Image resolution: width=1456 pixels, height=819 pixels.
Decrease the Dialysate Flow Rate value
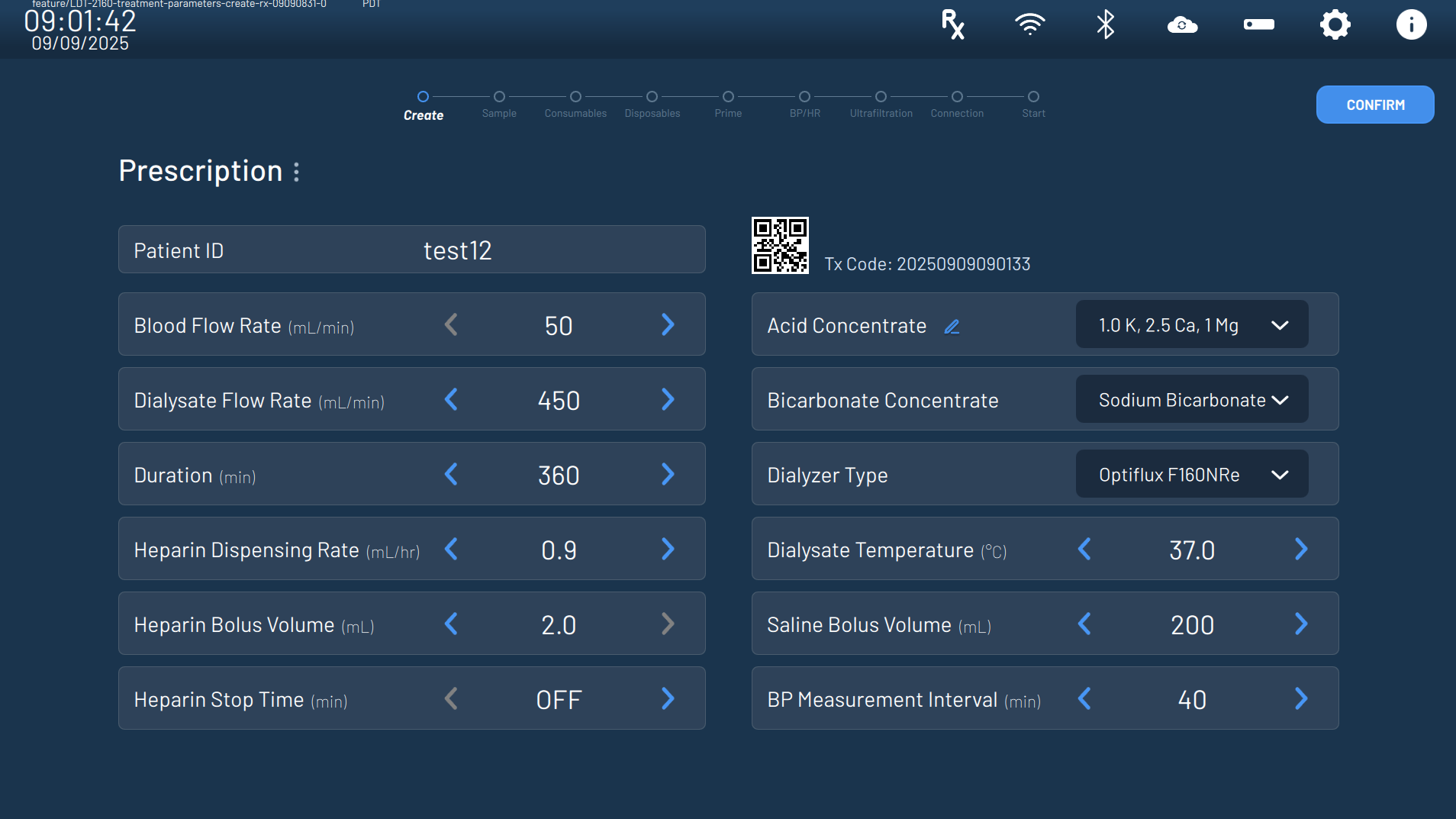click(451, 399)
